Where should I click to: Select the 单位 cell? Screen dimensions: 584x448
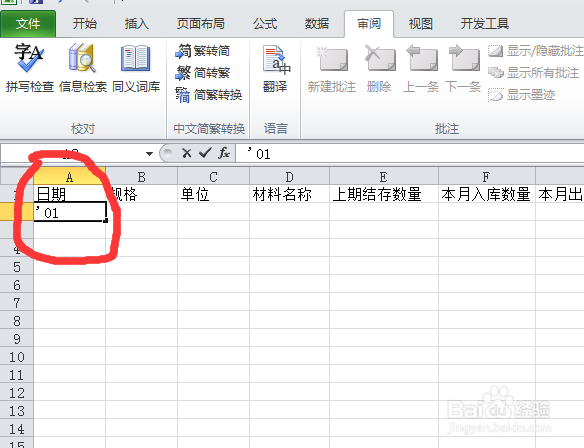tap(213, 194)
